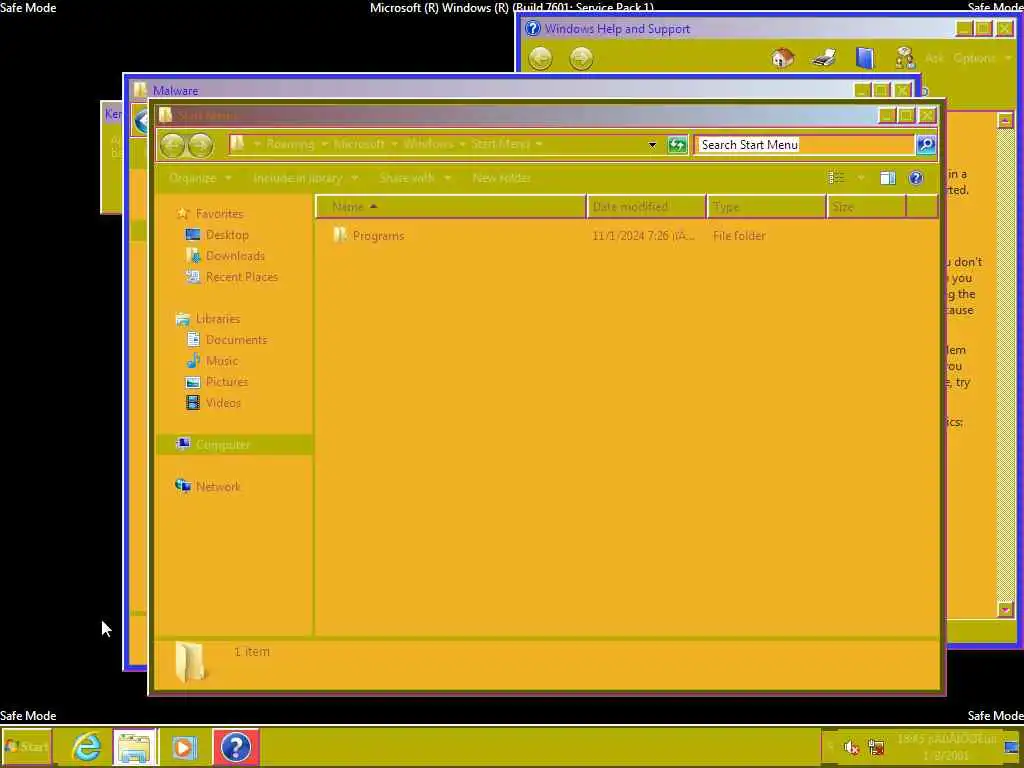Go back in Start Menu explorer
Viewport: 1024px width, 768px height.
pos(172,145)
